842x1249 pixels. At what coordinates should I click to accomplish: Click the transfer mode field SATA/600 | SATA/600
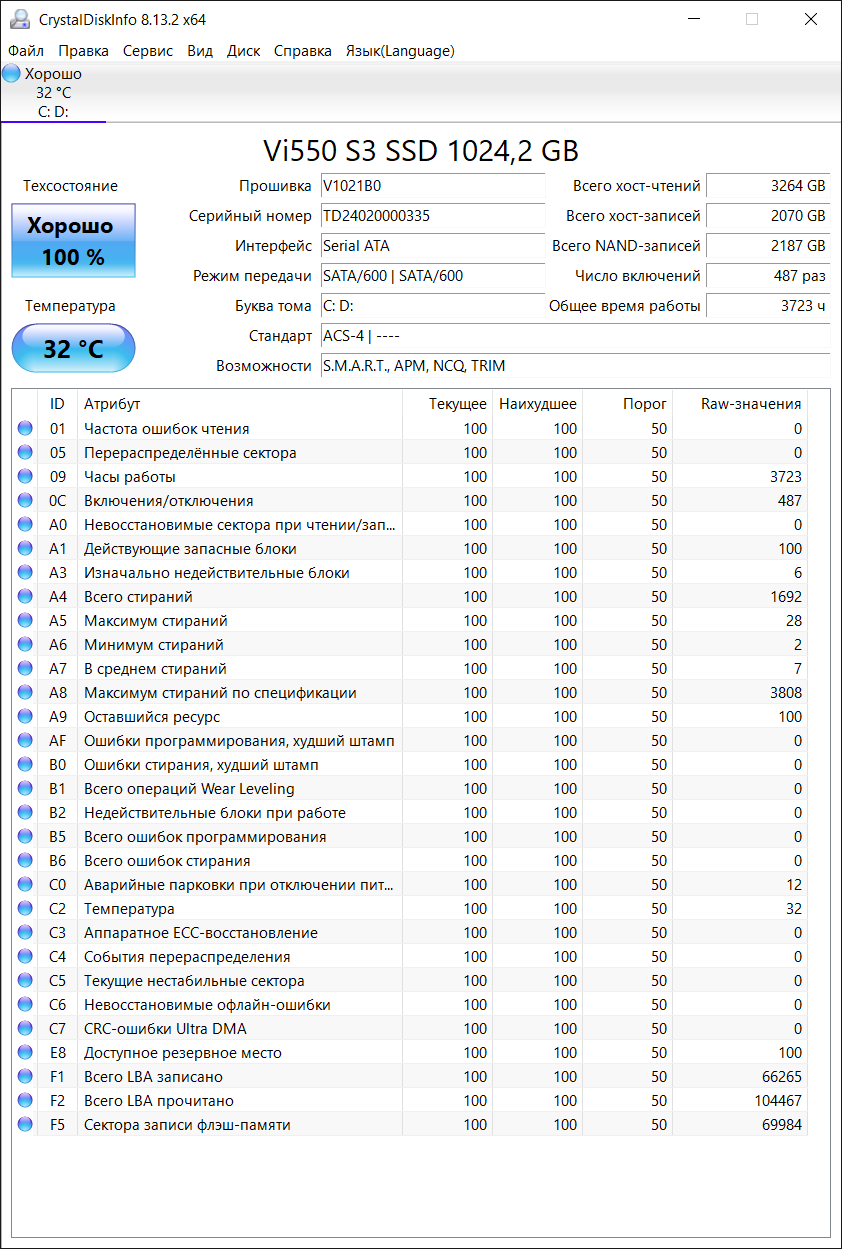pos(432,276)
